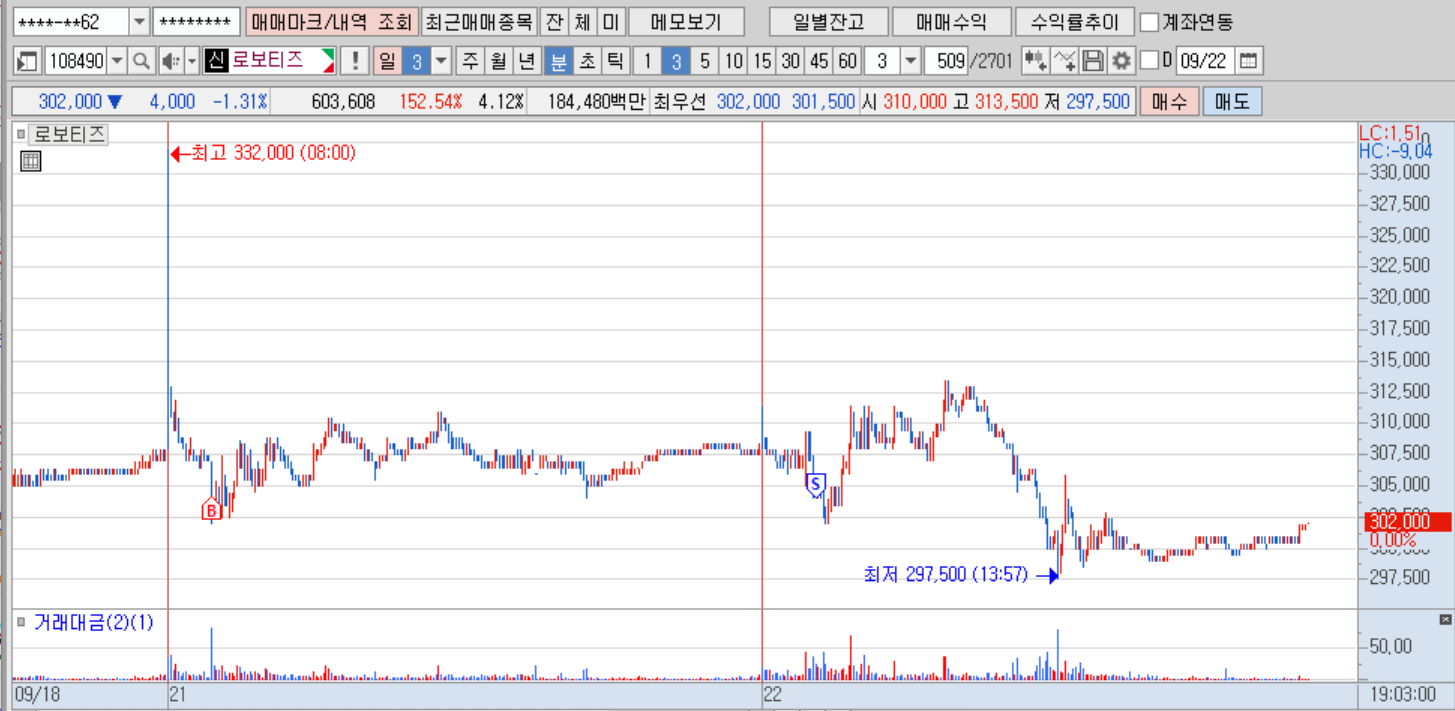Switch to 주 weekly chart
1455x711 pixels.
pos(470,61)
